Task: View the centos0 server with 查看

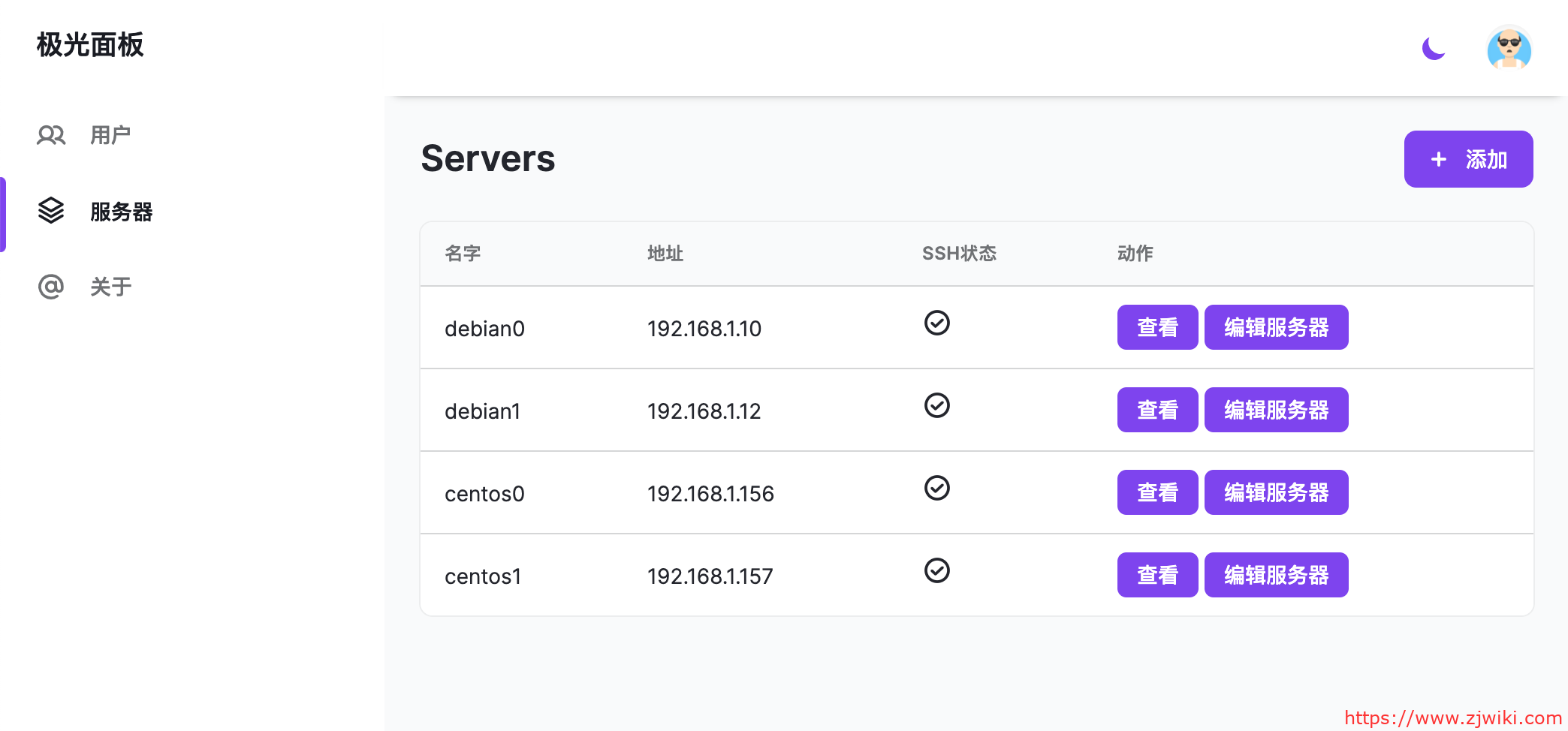Action: click(x=1157, y=492)
